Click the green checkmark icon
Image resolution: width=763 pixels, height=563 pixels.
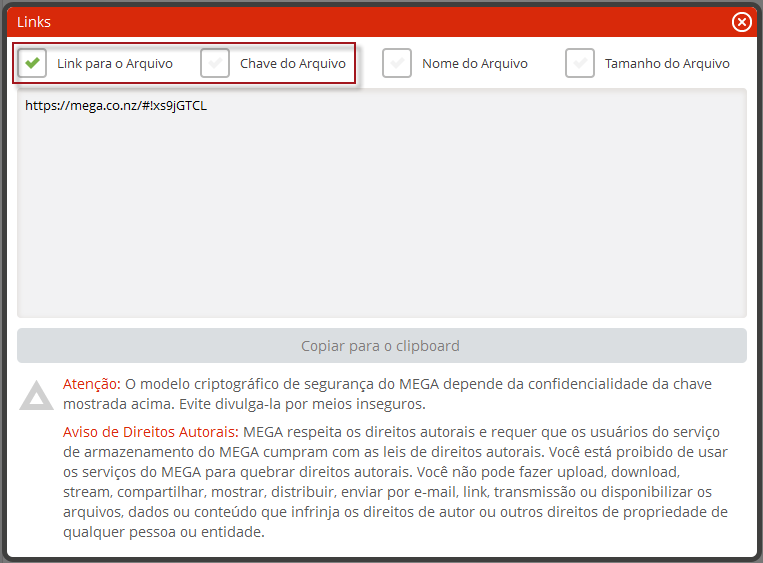click(33, 63)
